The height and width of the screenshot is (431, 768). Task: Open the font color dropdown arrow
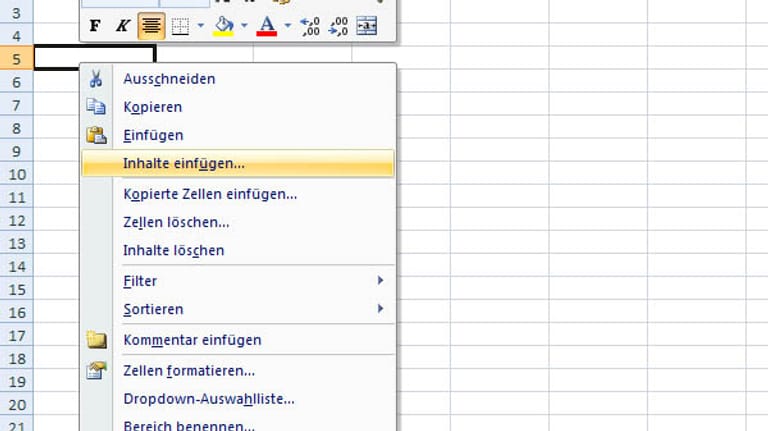click(x=288, y=25)
